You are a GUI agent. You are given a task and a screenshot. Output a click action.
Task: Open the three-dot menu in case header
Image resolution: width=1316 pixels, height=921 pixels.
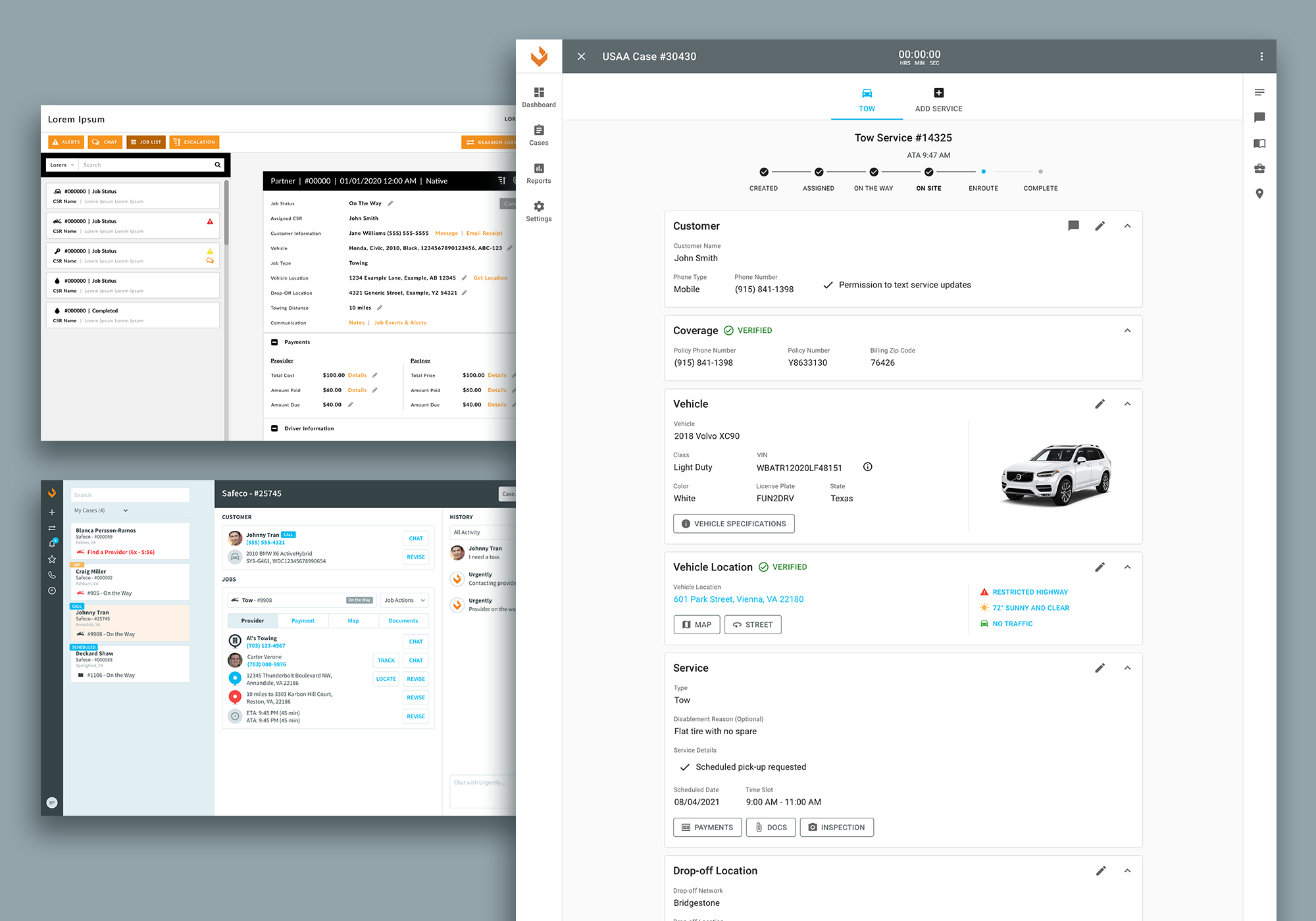[1261, 57]
